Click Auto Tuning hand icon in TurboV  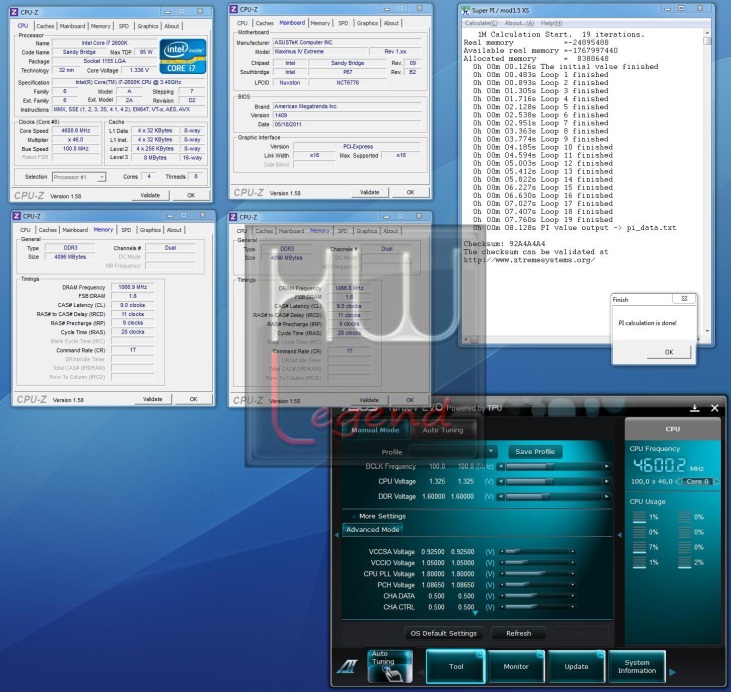point(390,667)
